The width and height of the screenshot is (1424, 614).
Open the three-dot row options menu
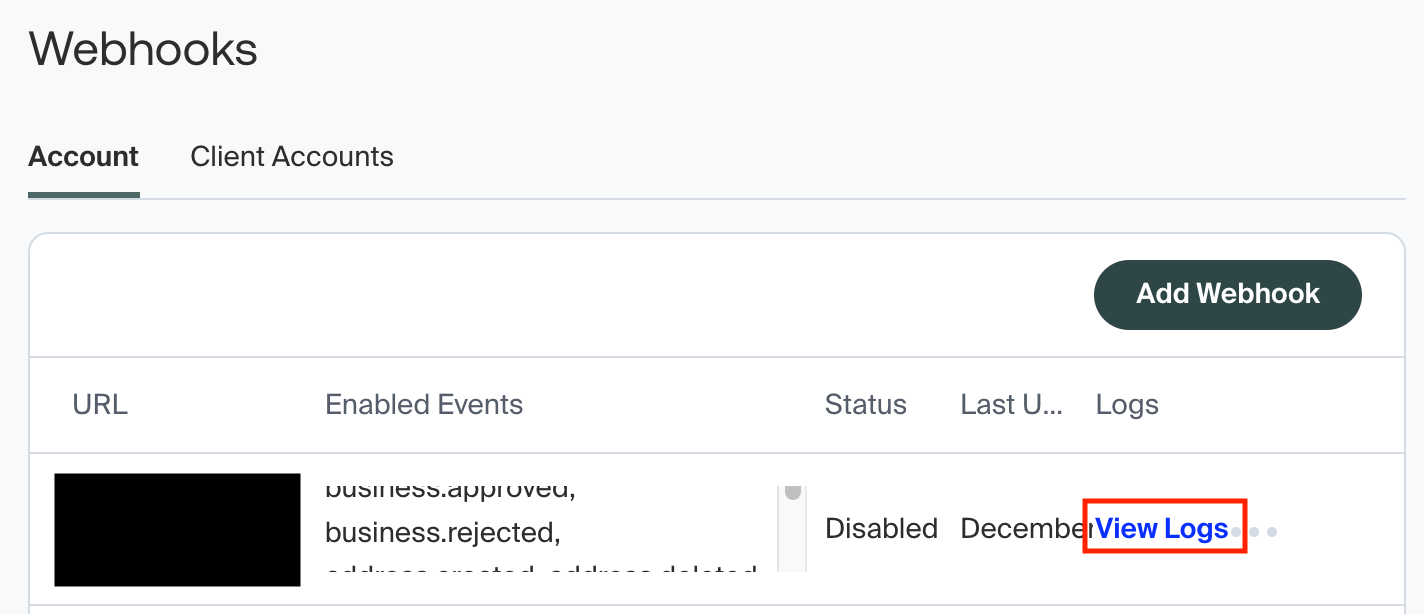(1254, 532)
